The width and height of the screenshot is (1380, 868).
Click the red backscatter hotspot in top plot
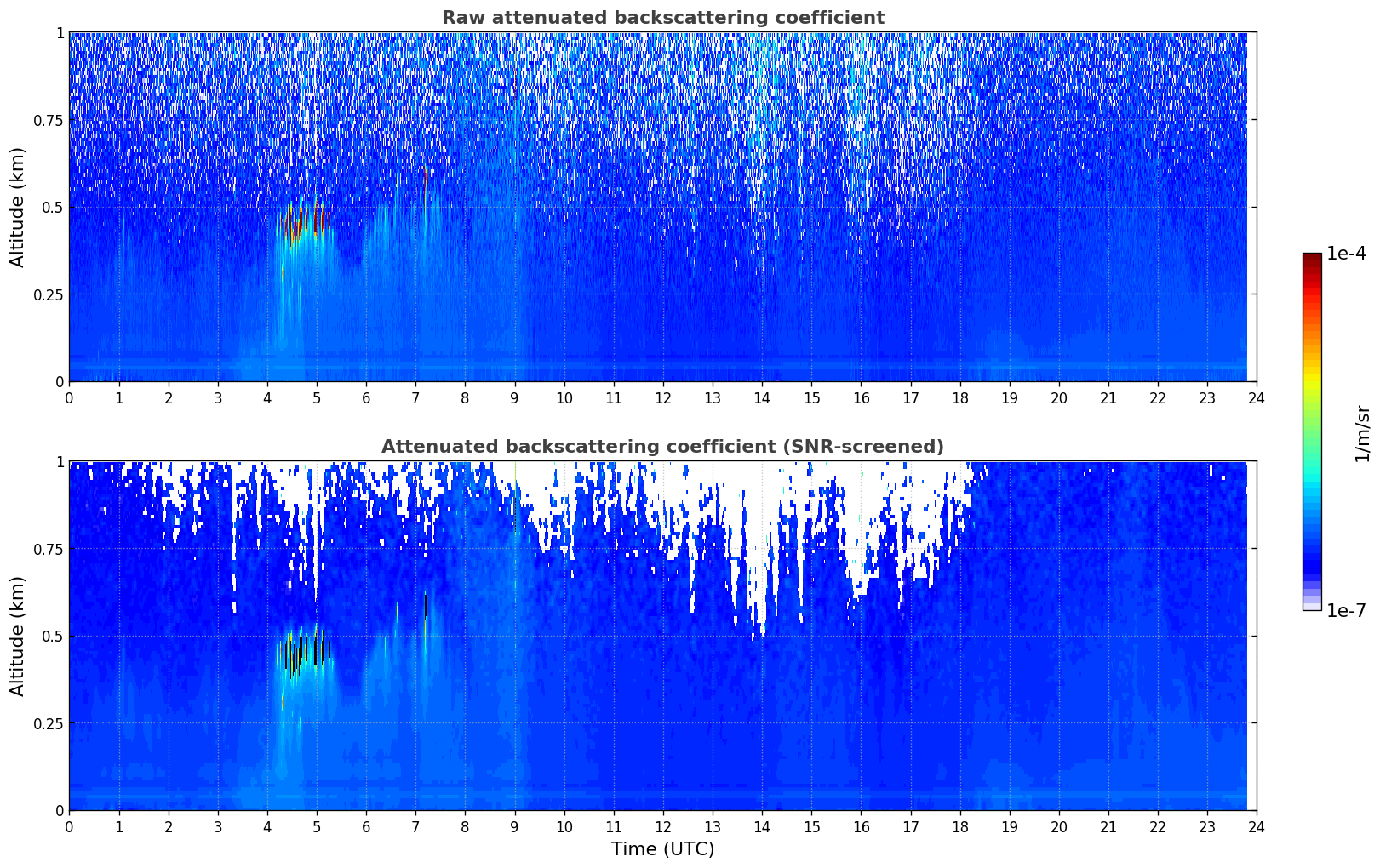[x=303, y=224]
